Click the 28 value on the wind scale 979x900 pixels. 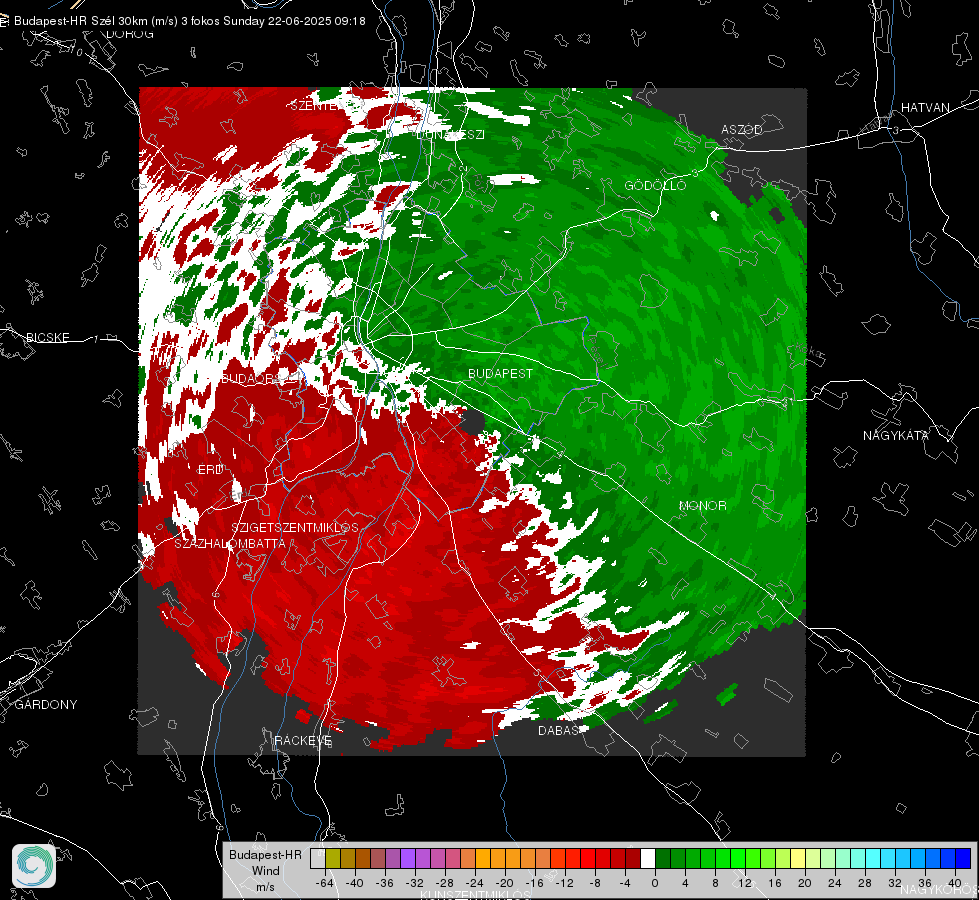pyautogui.click(x=865, y=883)
